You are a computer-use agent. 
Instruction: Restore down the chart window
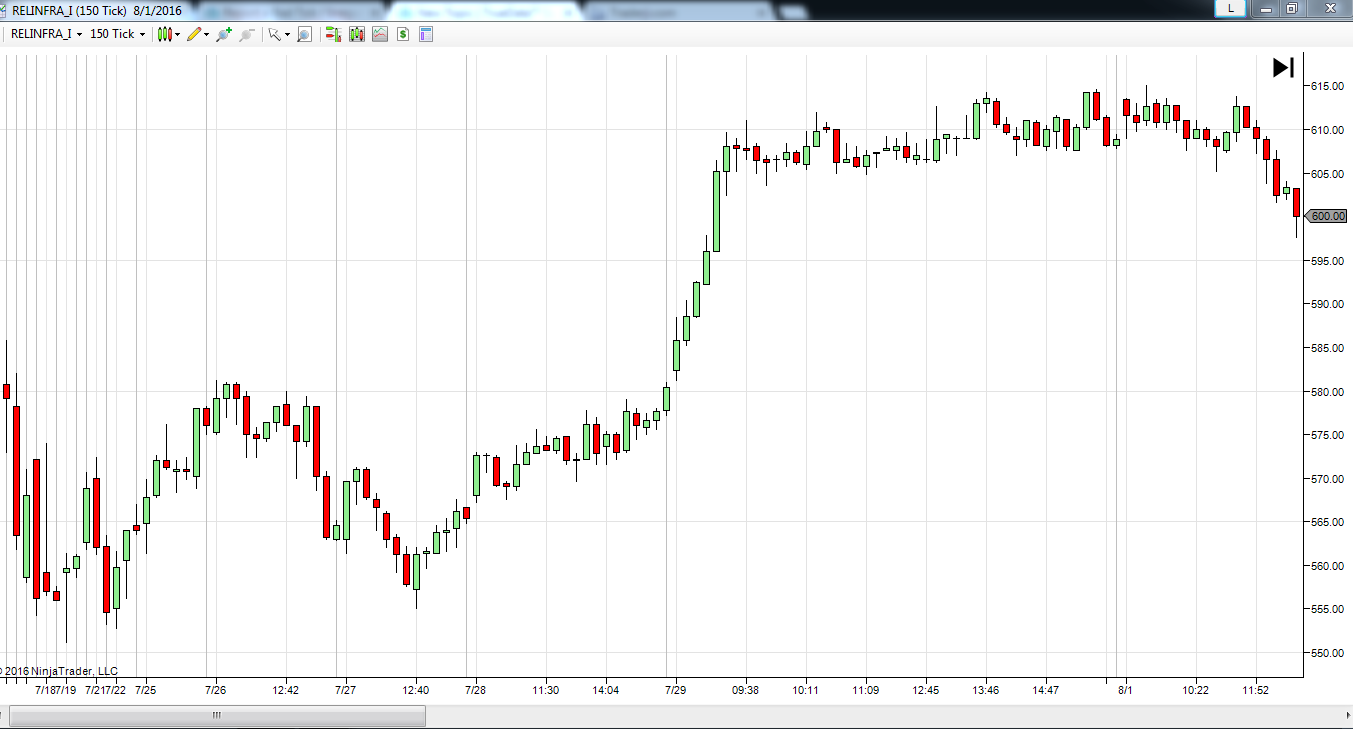[1291, 8]
